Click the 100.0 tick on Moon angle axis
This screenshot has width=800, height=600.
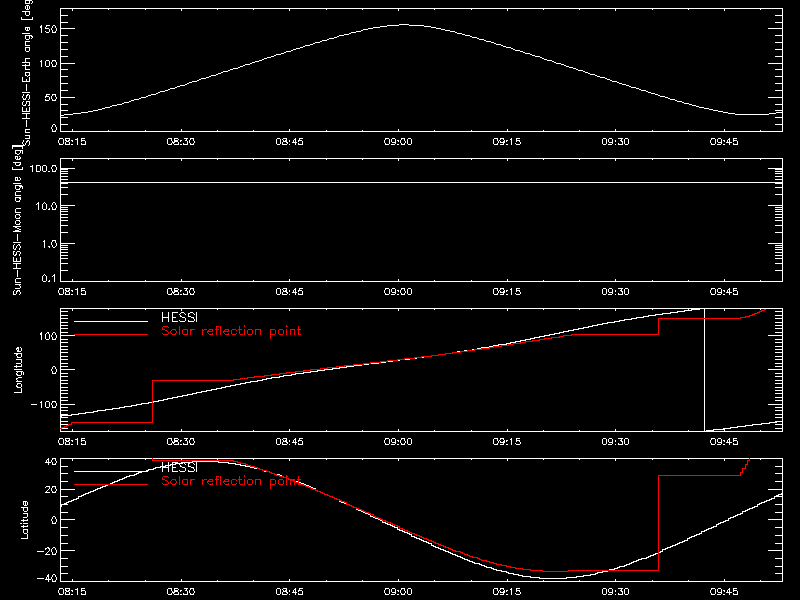pos(43,169)
